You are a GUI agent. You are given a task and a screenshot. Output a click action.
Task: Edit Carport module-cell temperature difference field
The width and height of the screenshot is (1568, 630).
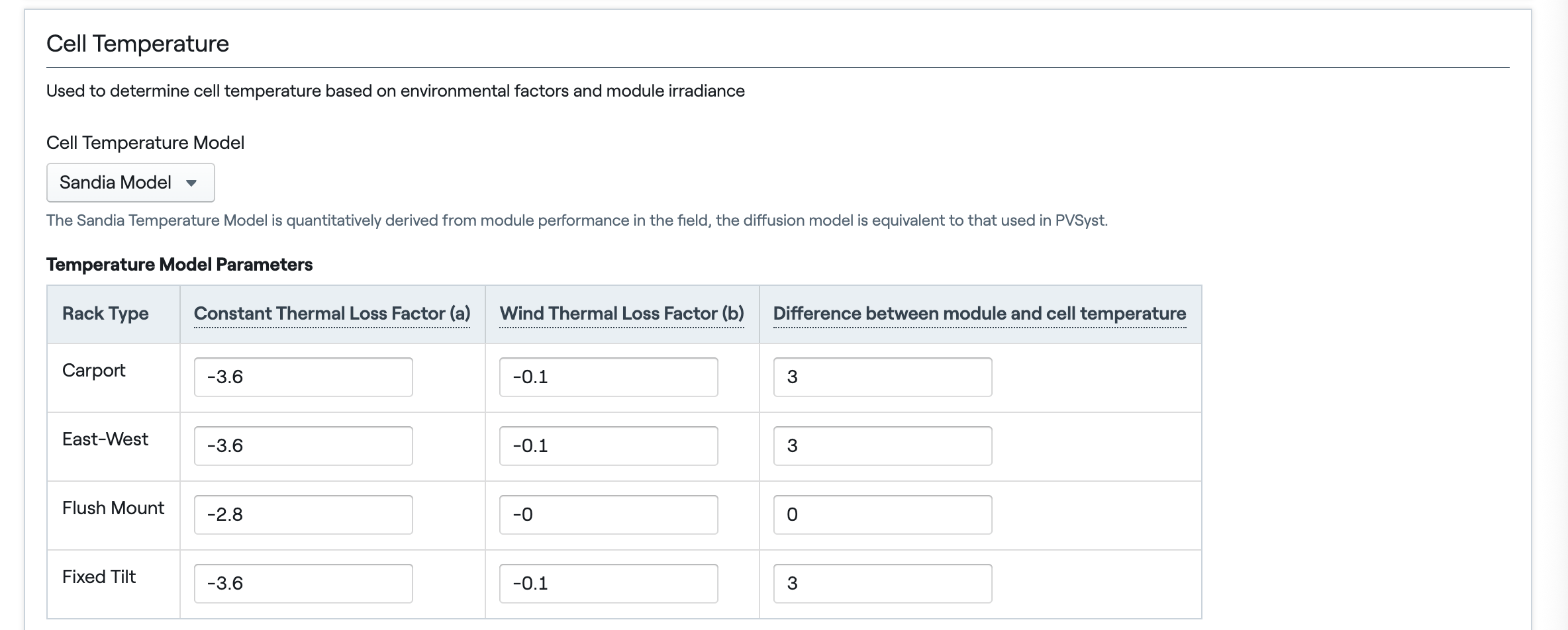pyautogui.click(x=883, y=377)
